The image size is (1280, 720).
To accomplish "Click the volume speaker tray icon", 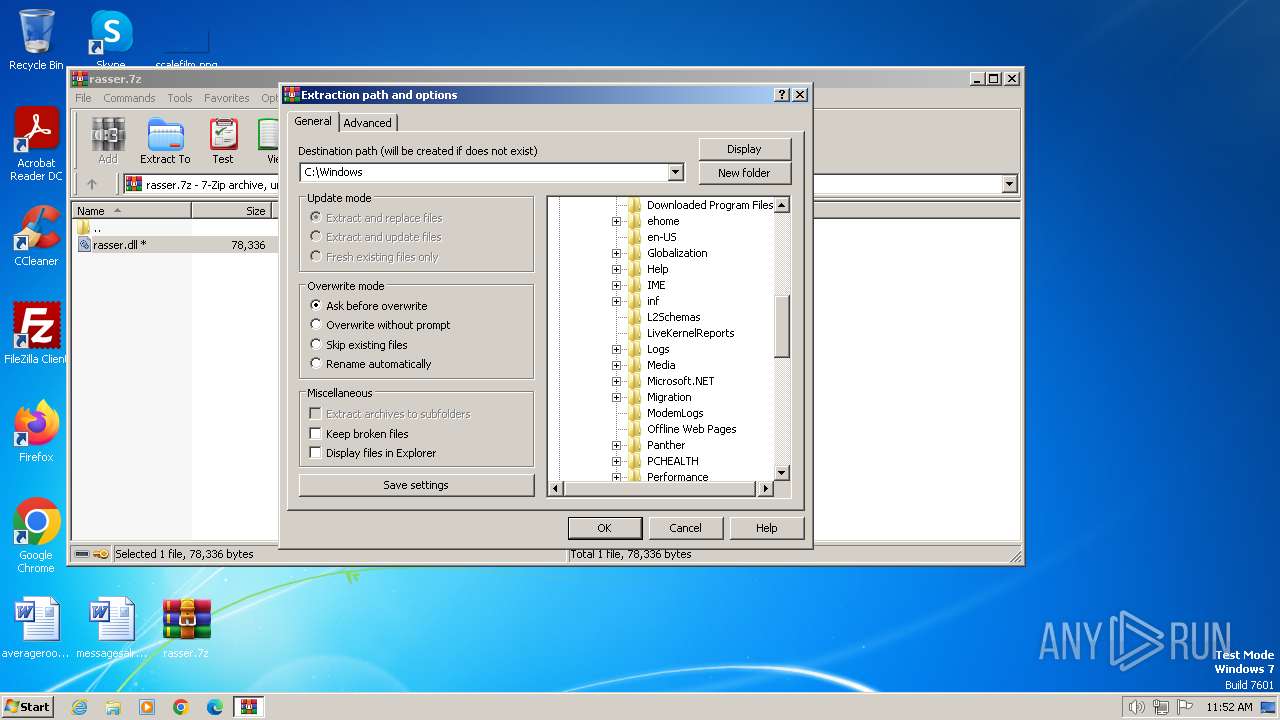I will 1136,707.
